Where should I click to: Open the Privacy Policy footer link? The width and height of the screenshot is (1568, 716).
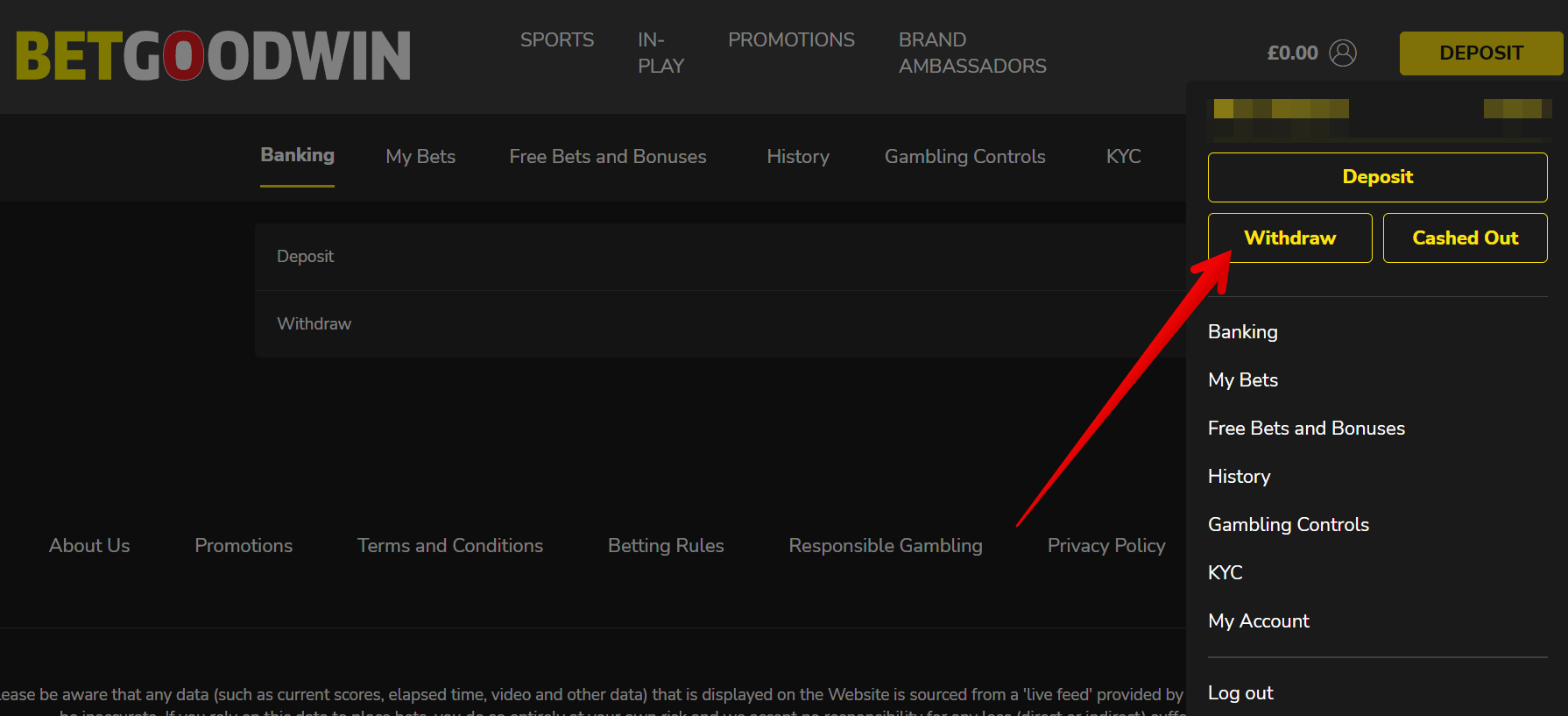tap(1106, 546)
